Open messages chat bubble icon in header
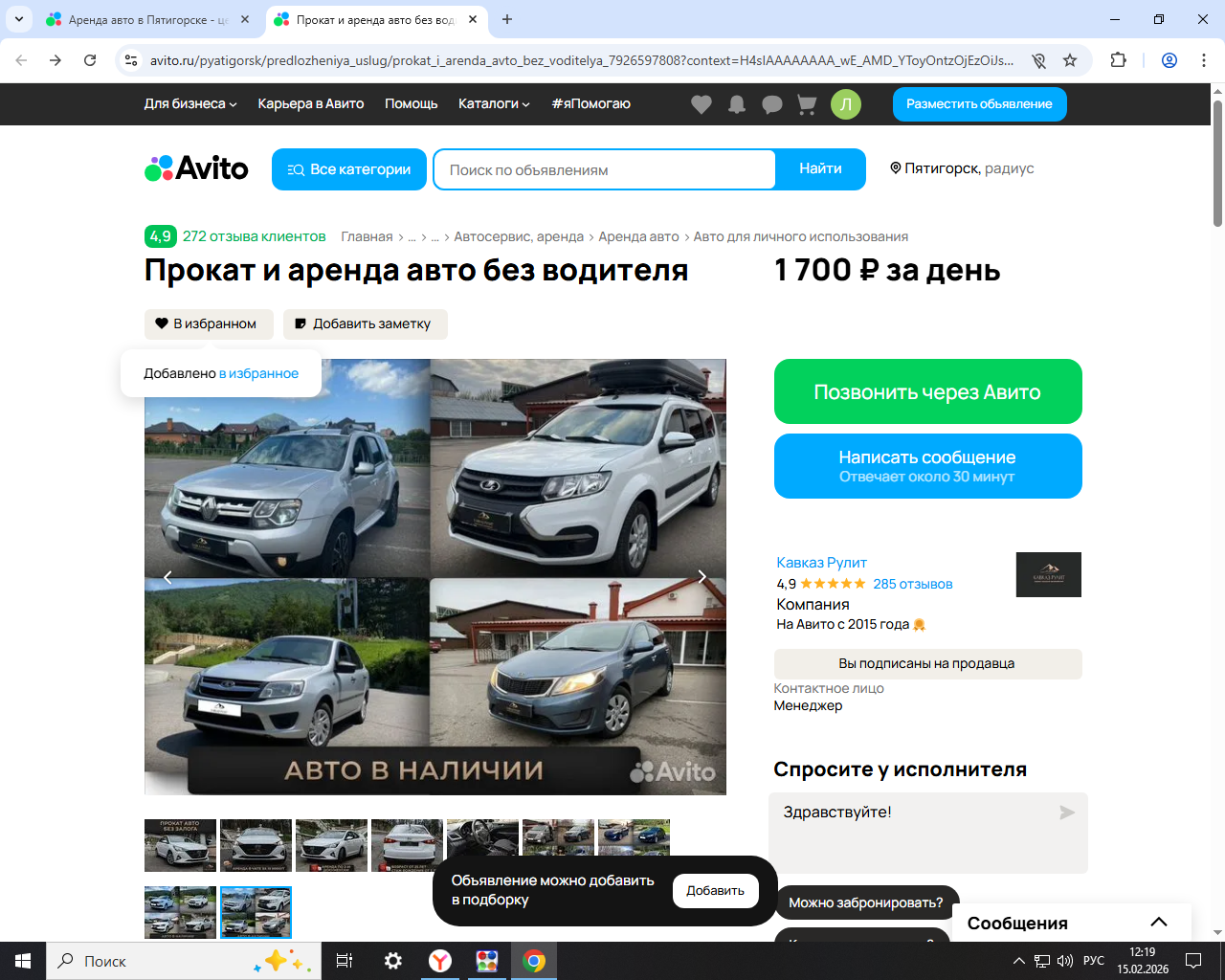This screenshot has height=980, width=1225. pos(772,104)
